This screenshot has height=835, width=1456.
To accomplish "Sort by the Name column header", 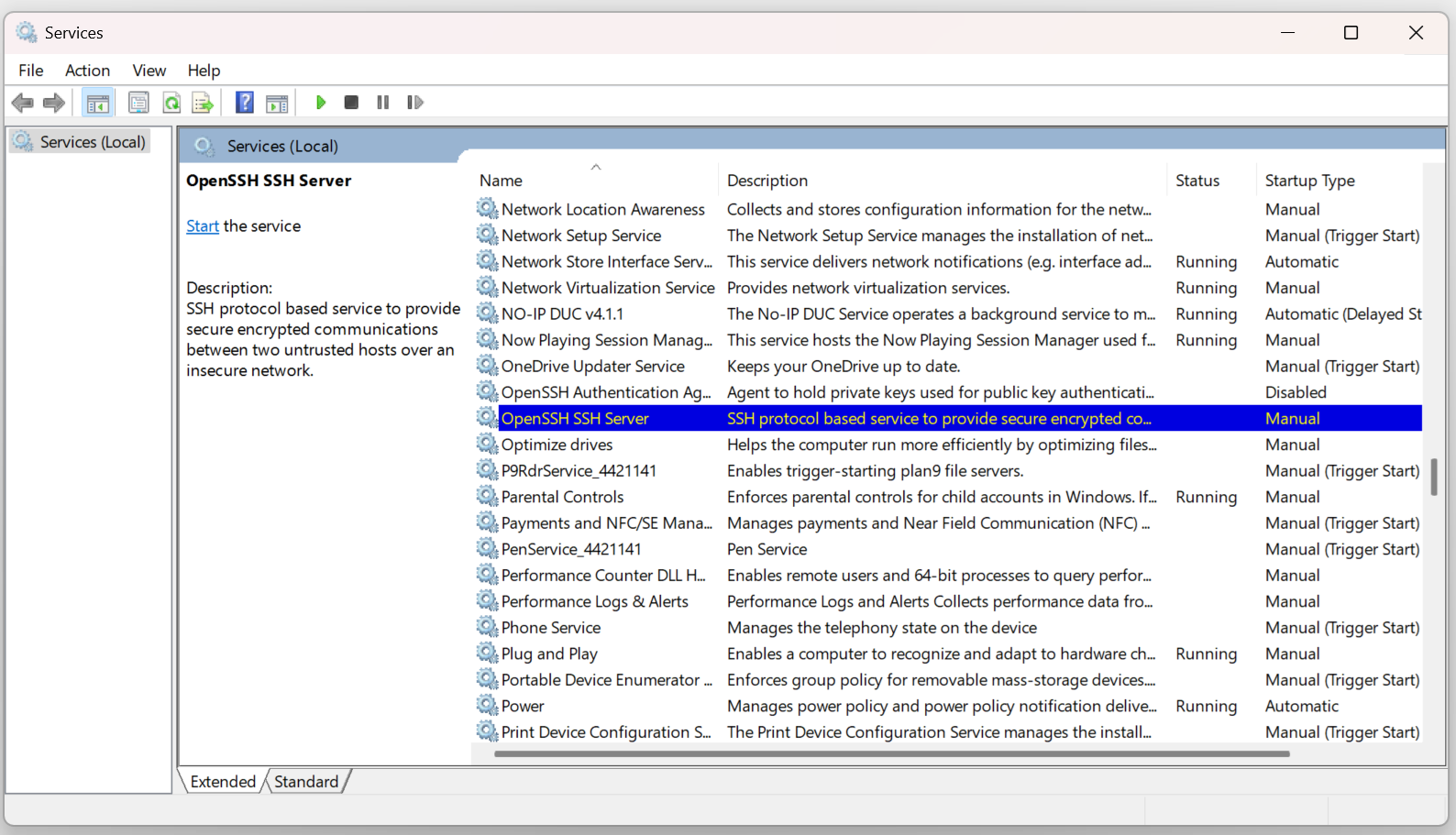I will coord(596,181).
